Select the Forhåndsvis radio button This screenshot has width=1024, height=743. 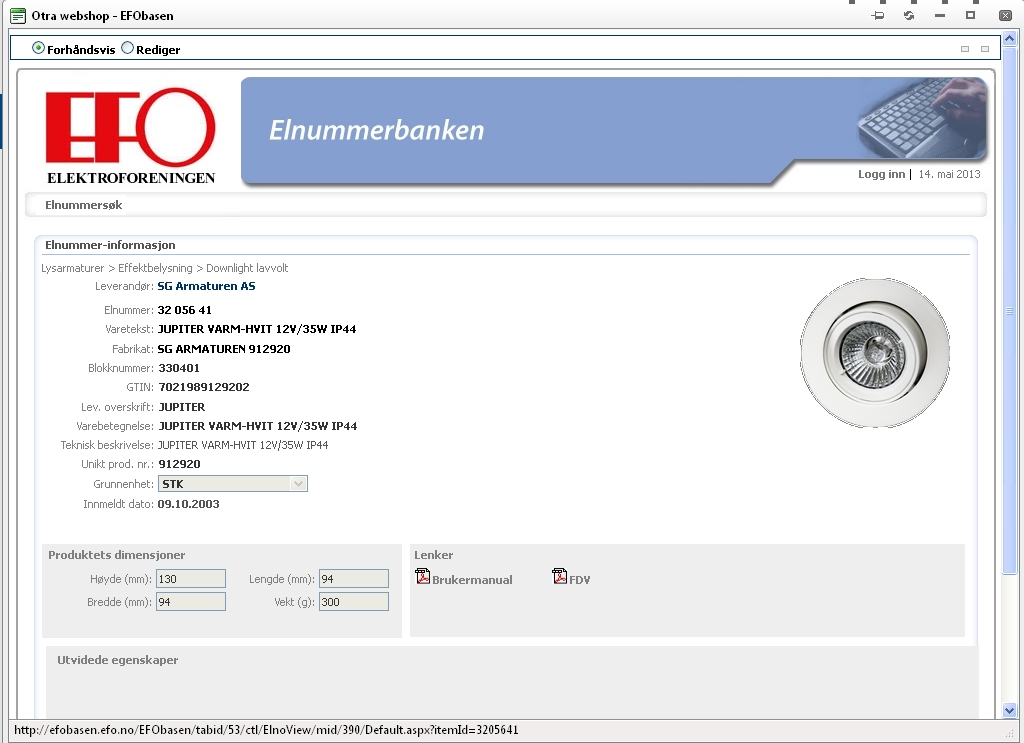pyautogui.click(x=39, y=48)
